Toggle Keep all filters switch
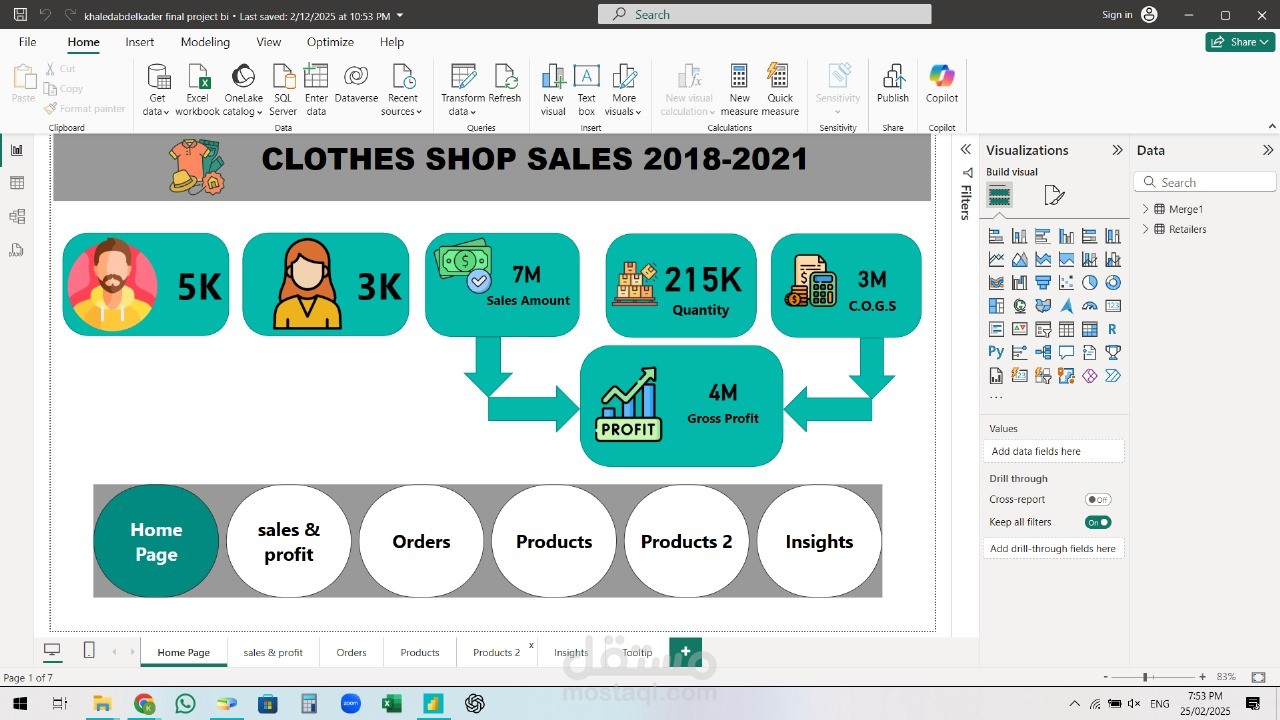The width and height of the screenshot is (1280, 720). pyautogui.click(x=1098, y=522)
